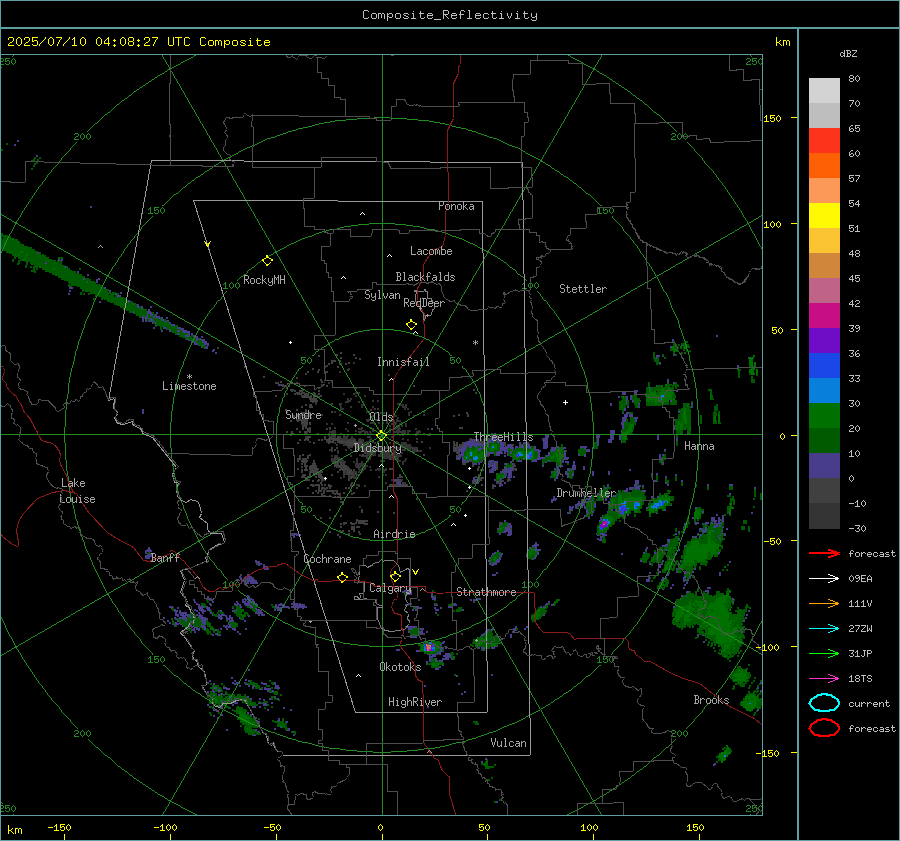
Task: Select the blue 33–36 dBZ swatch
Action: (824, 365)
